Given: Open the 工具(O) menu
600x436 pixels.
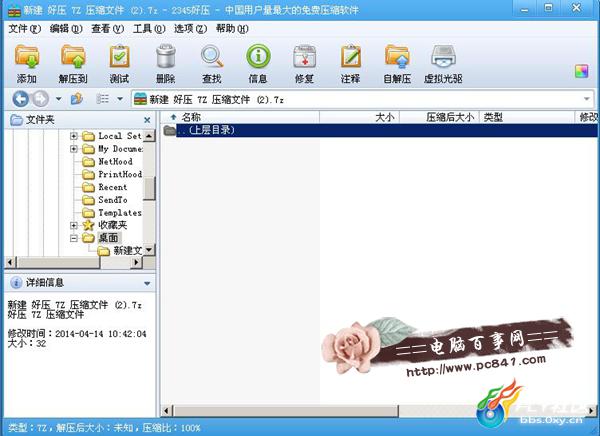Looking at the screenshot, I should tap(149, 29).
